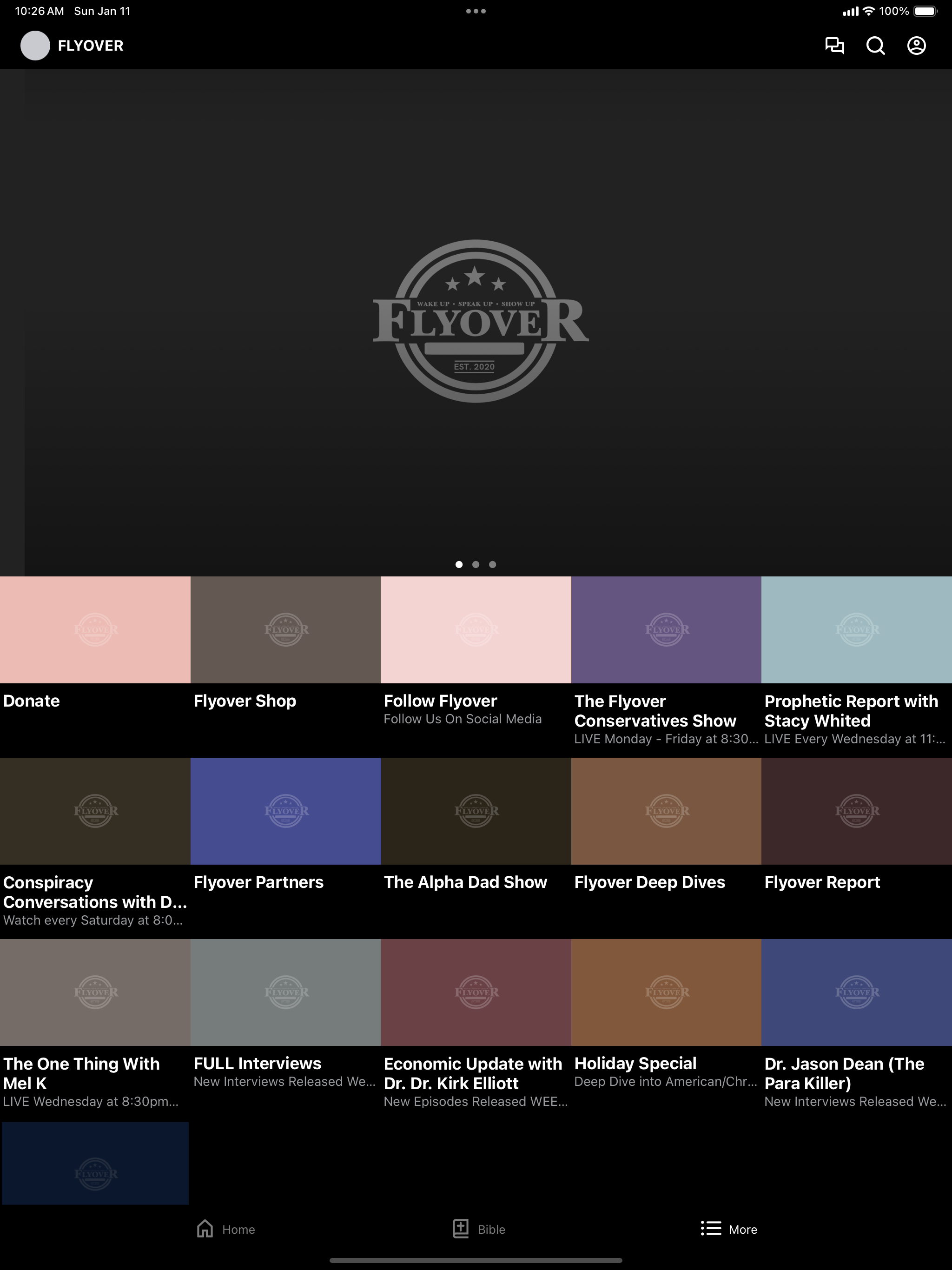Open Economic Update with Dr. Kirk Elliott thumbnail
The height and width of the screenshot is (1270, 952).
476,992
